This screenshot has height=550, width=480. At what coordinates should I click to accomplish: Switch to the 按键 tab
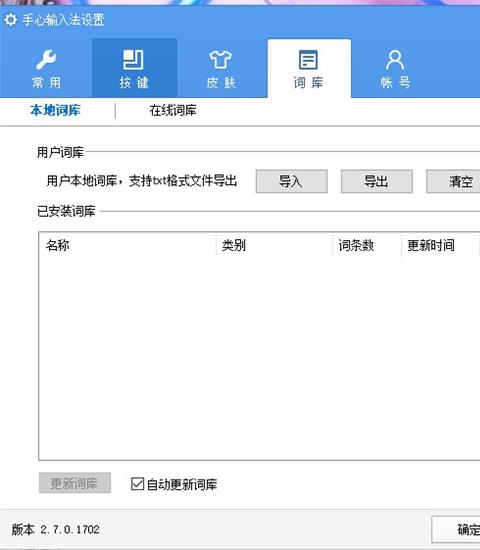click(x=134, y=68)
